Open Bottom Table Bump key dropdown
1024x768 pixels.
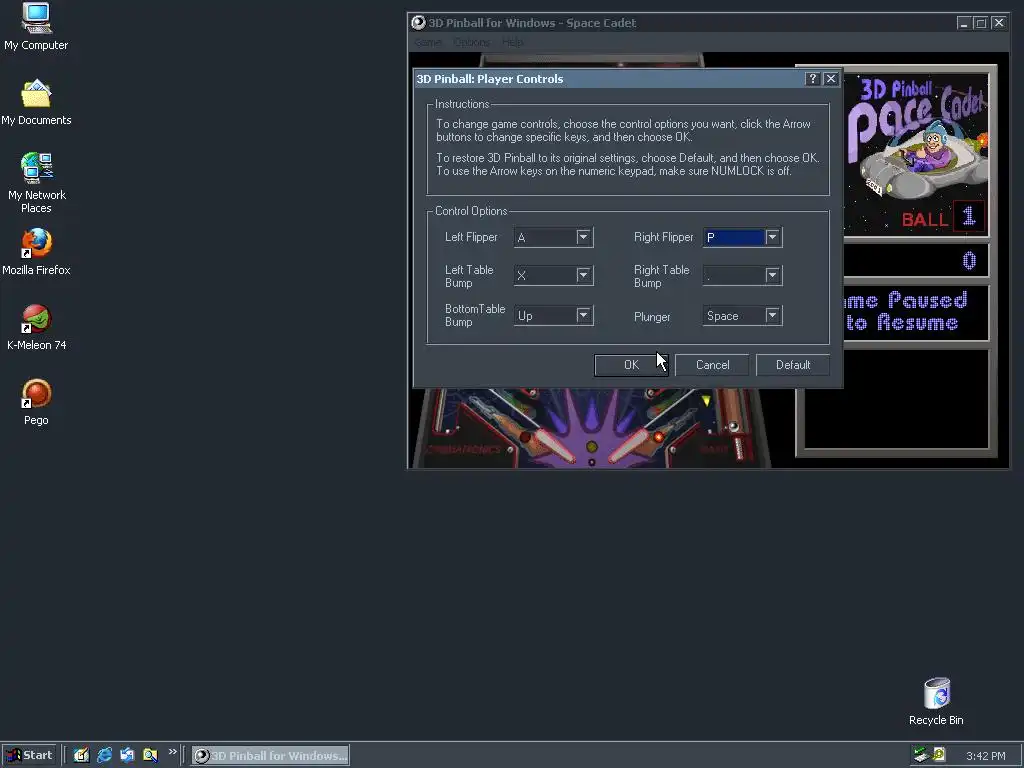pyautogui.click(x=584, y=315)
